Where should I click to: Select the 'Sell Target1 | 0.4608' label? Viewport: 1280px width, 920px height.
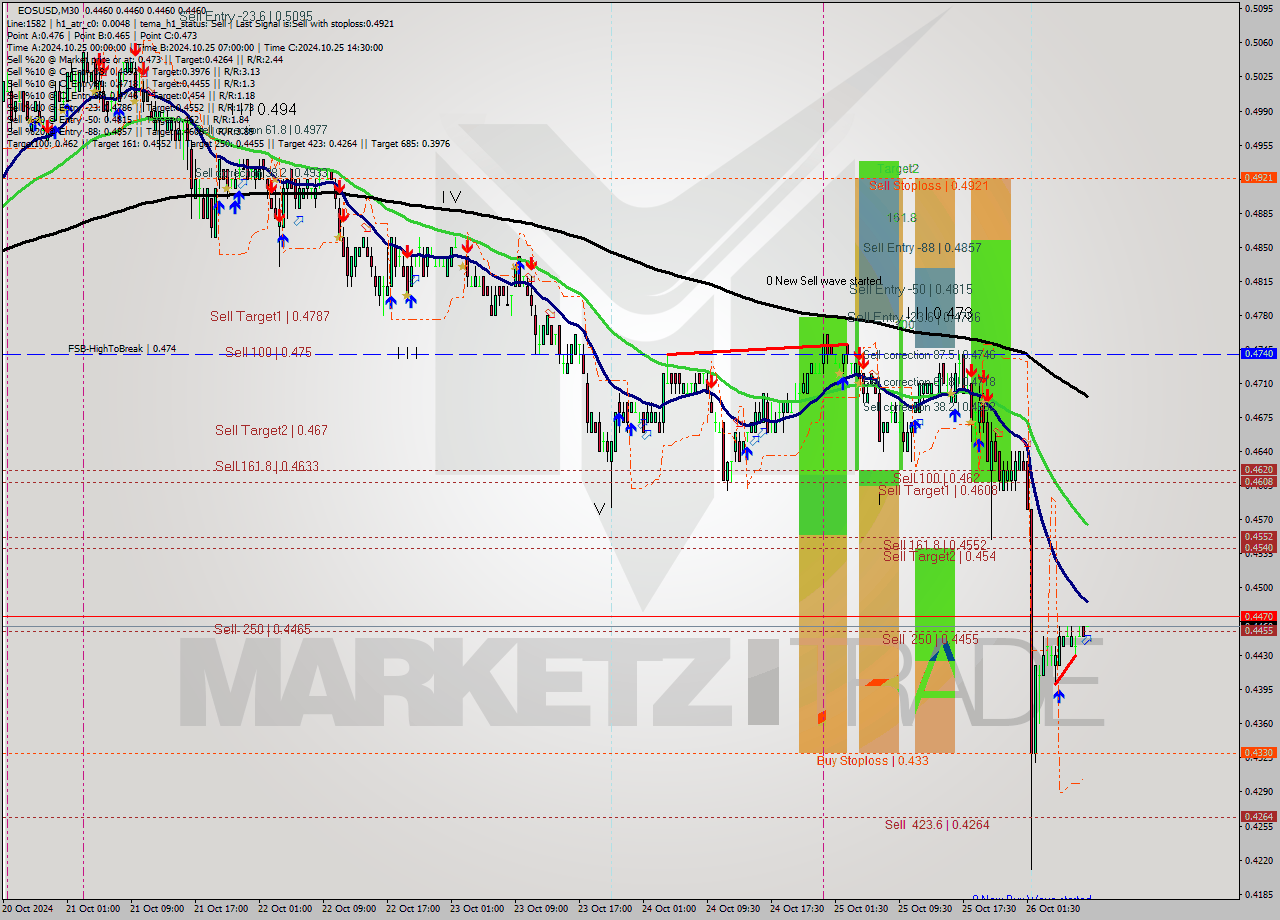pos(937,491)
